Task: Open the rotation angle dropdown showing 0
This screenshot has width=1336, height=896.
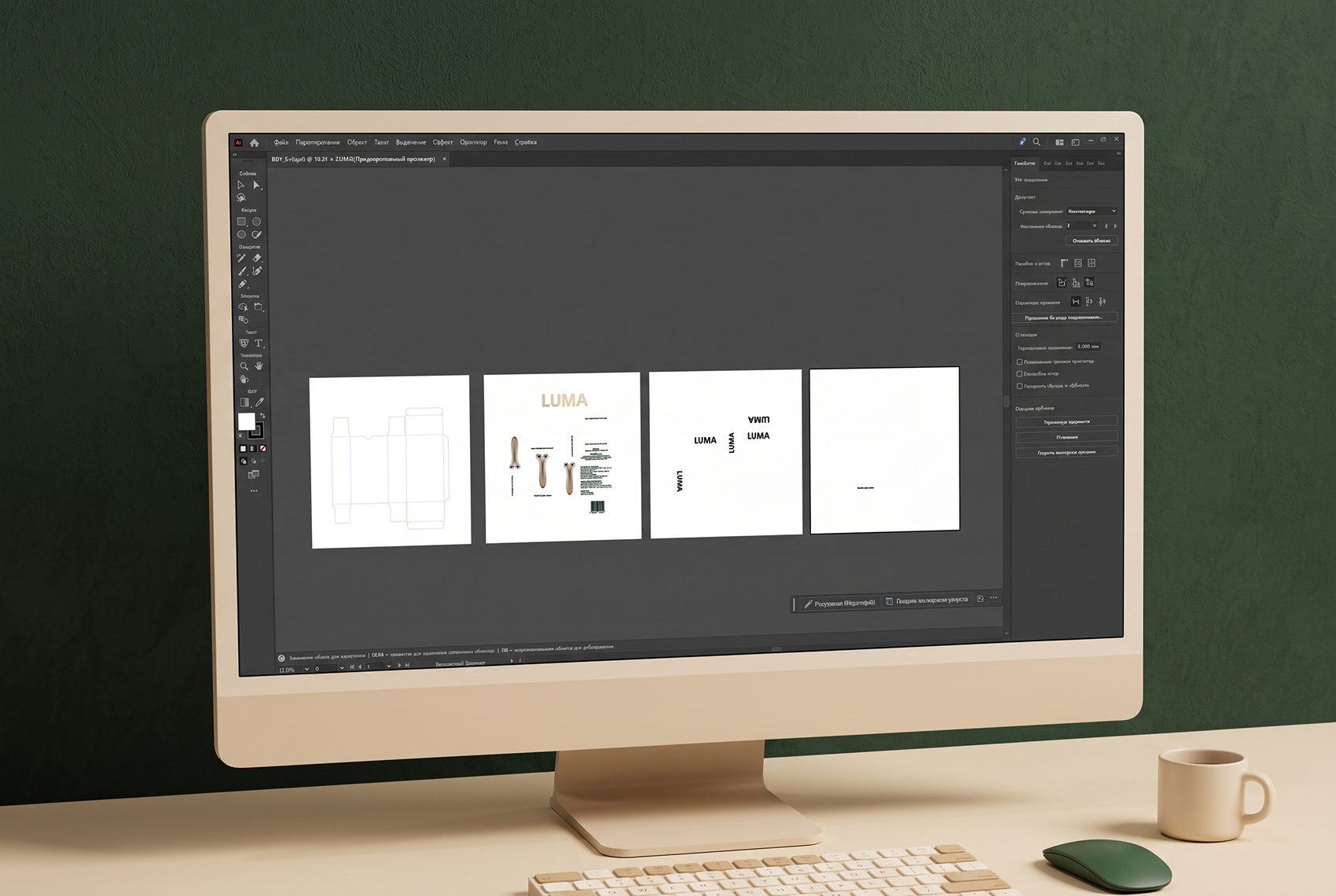Action: coord(342,668)
